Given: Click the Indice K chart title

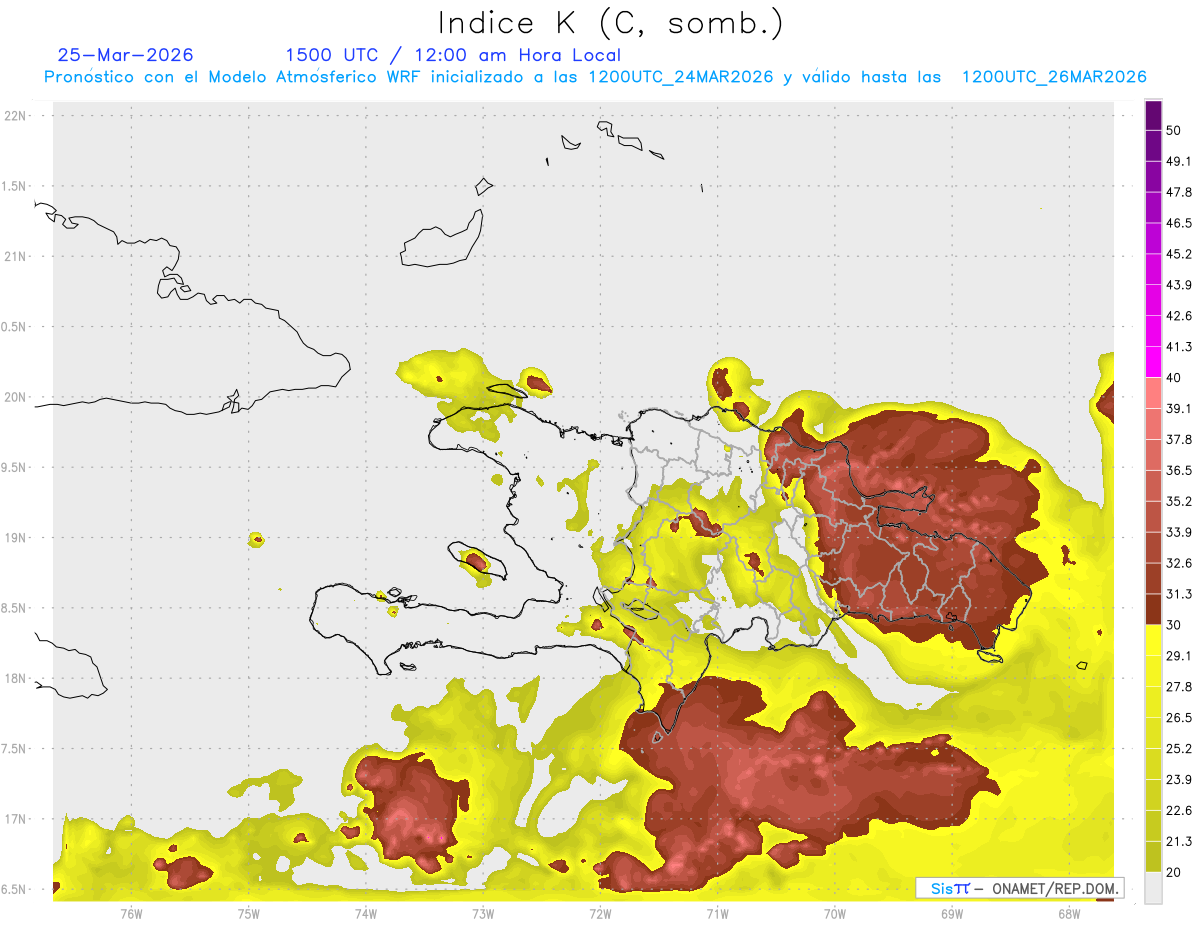Looking at the screenshot, I should click(x=611, y=22).
